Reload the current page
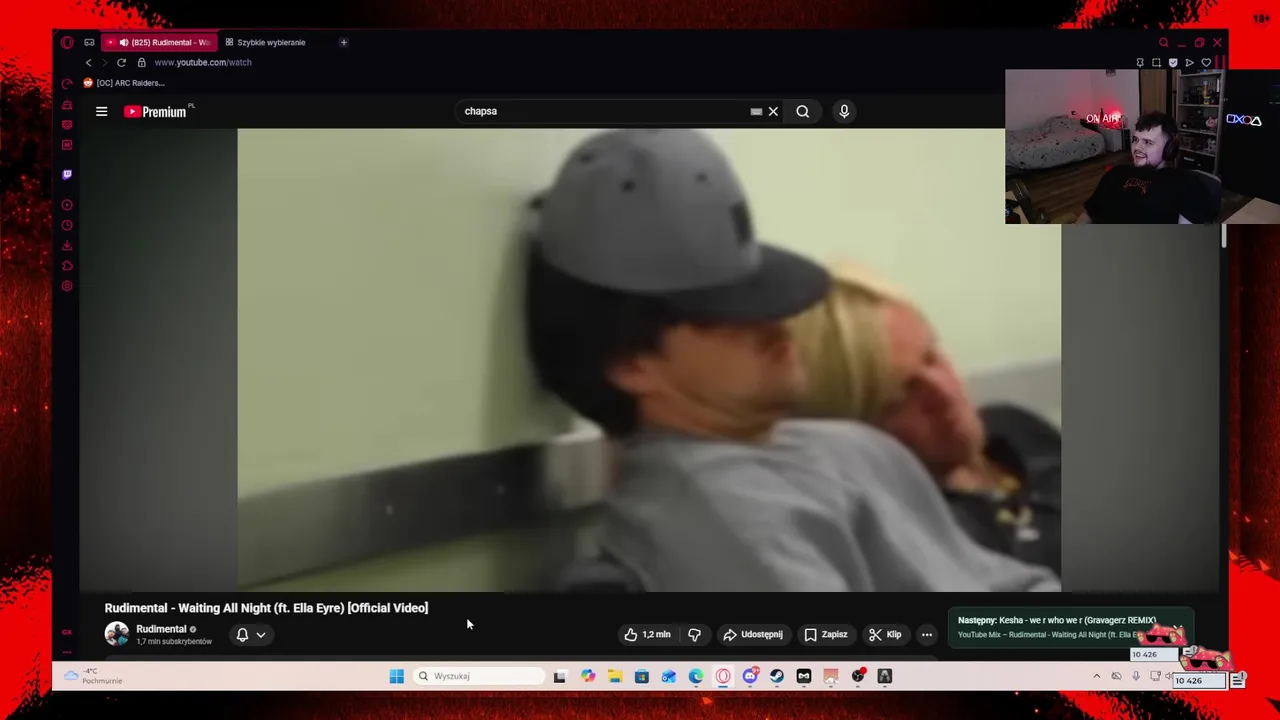Image resolution: width=1280 pixels, height=720 pixels. (121, 62)
